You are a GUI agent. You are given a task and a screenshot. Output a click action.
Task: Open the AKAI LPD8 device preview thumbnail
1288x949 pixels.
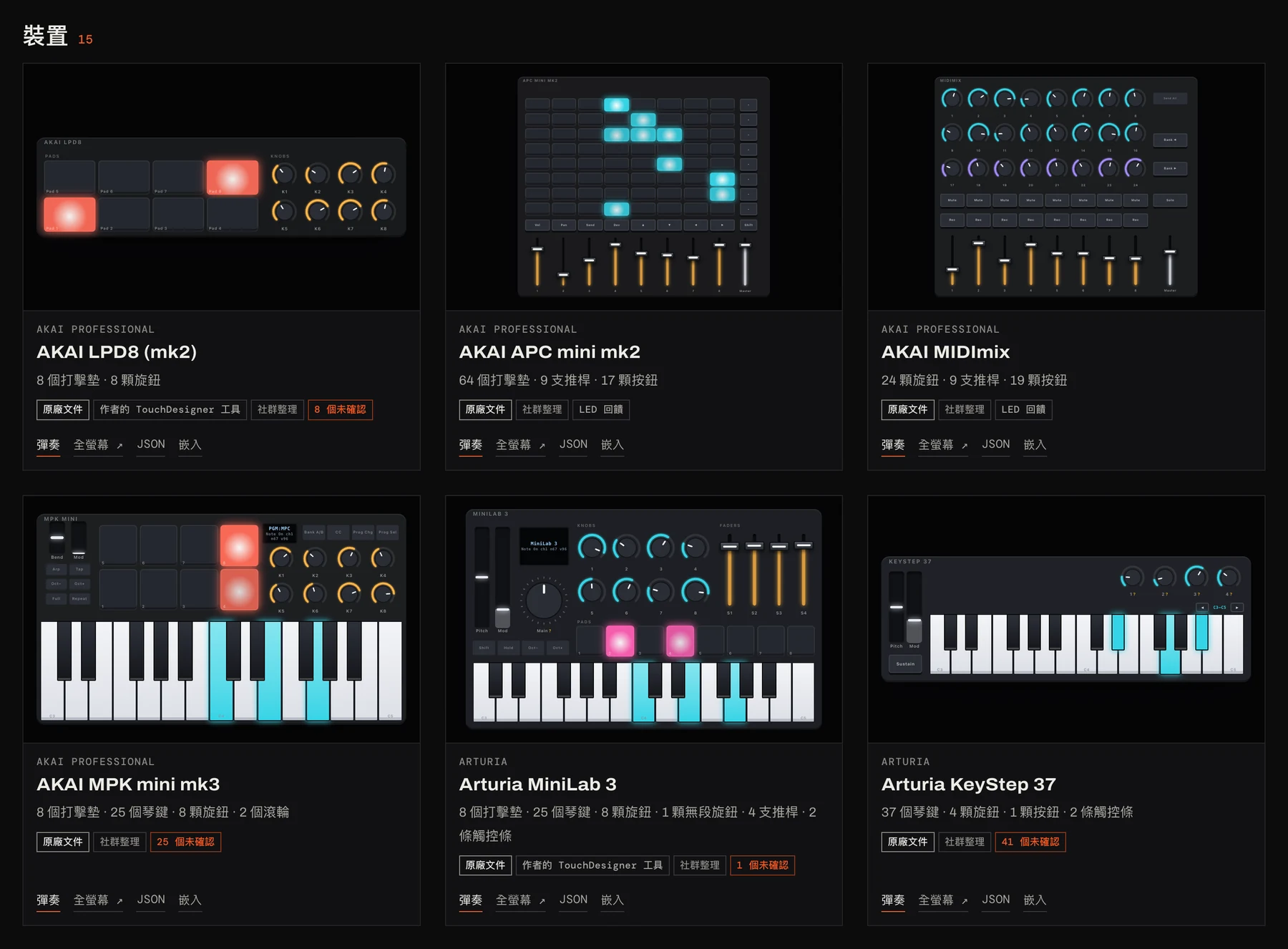click(x=221, y=187)
